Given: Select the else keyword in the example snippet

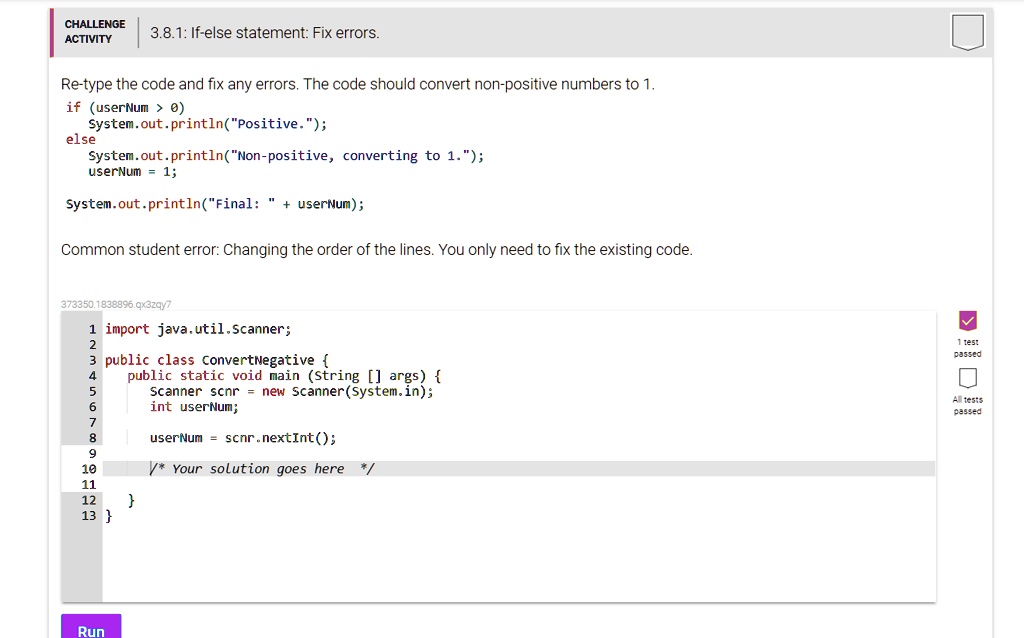Looking at the screenshot, I should (79, 139).
